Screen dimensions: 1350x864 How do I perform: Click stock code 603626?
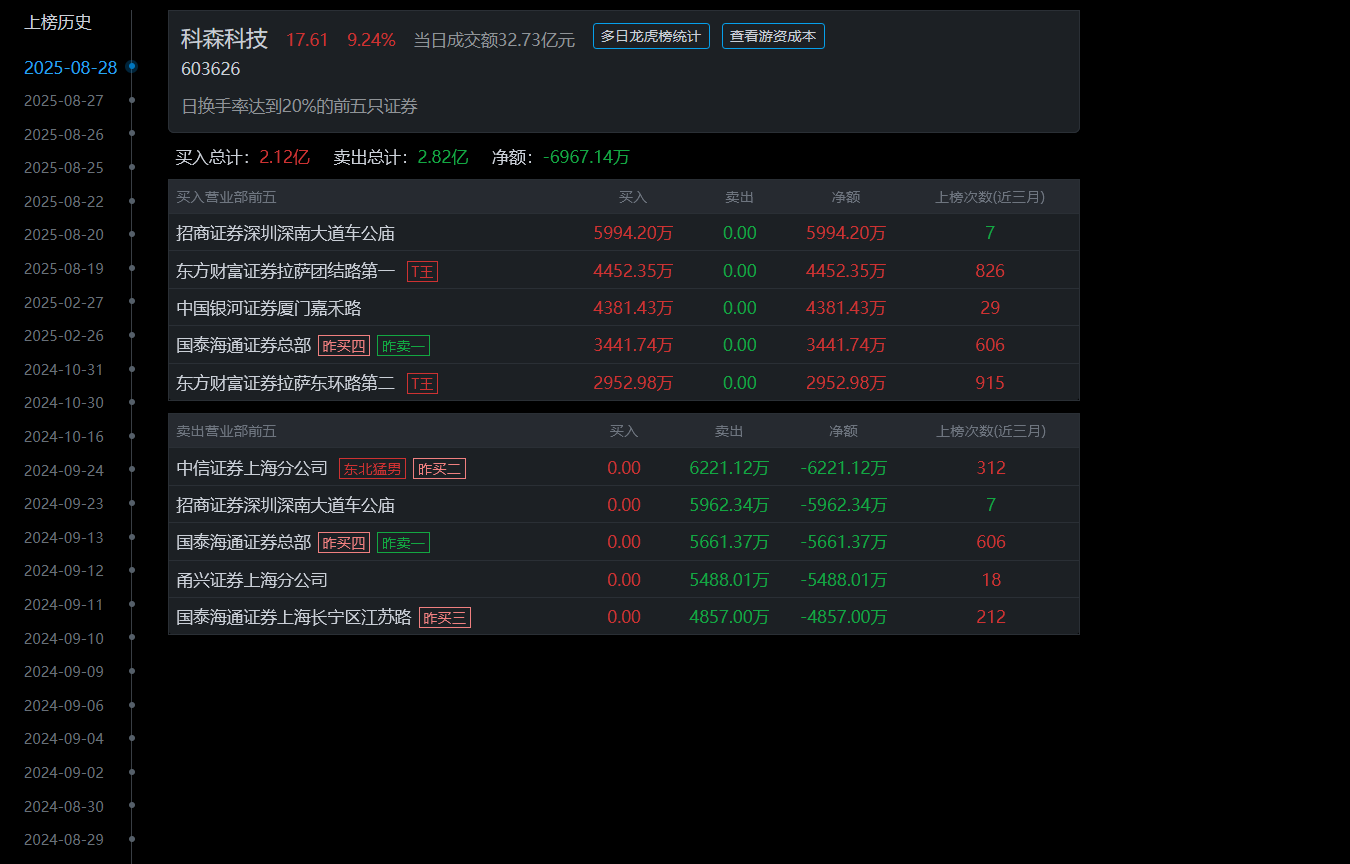click(x=211, y=69)
